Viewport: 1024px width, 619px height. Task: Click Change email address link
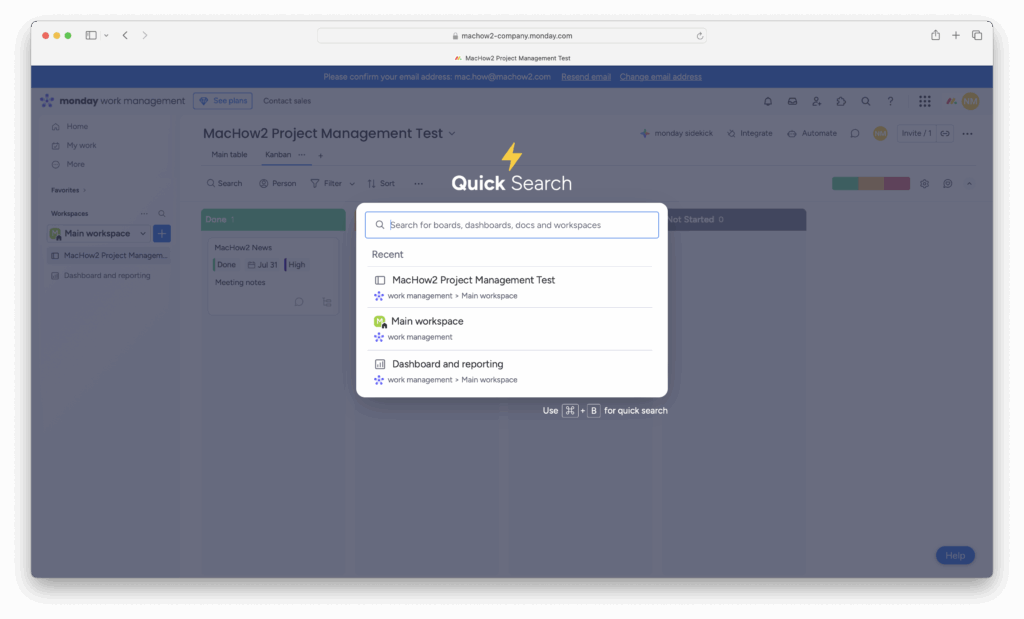point(660,77)
